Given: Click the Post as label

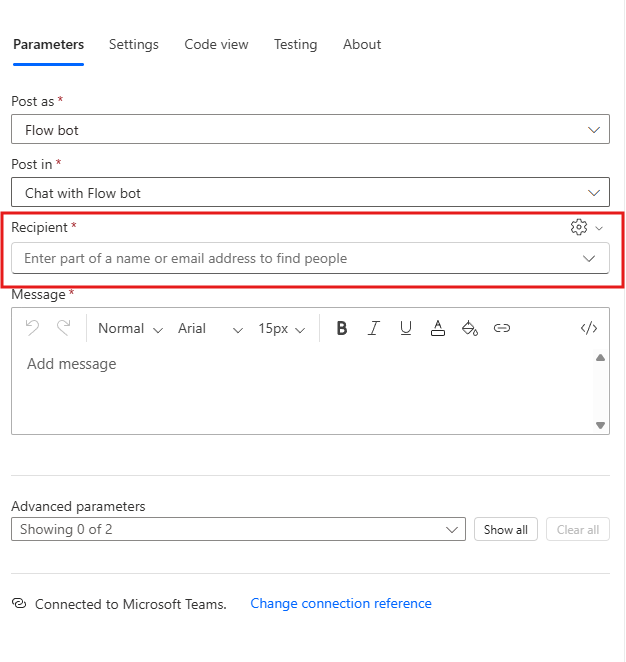Looking at the screenshot, I should (x=33, y=101).
